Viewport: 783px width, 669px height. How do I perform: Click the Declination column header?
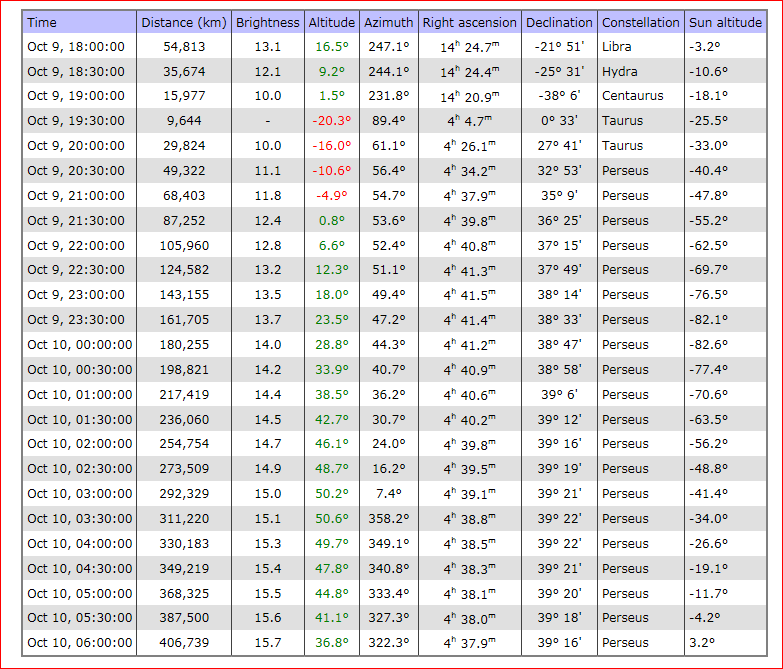[x=559, y=22]
